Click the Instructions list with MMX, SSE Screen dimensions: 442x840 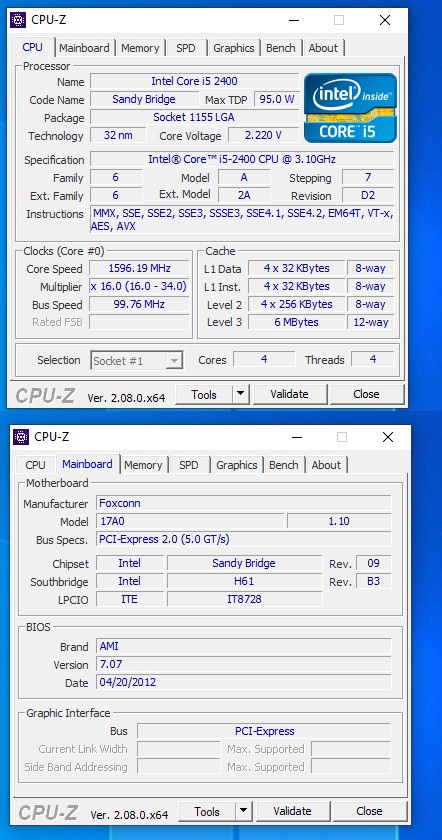tap(242, 220)
